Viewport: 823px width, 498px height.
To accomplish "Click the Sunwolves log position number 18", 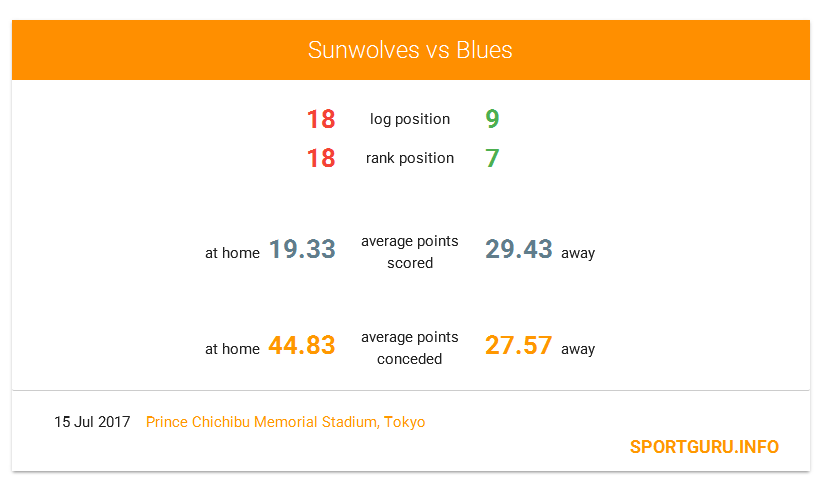I will pyautogui.click(x=321, y=119).
